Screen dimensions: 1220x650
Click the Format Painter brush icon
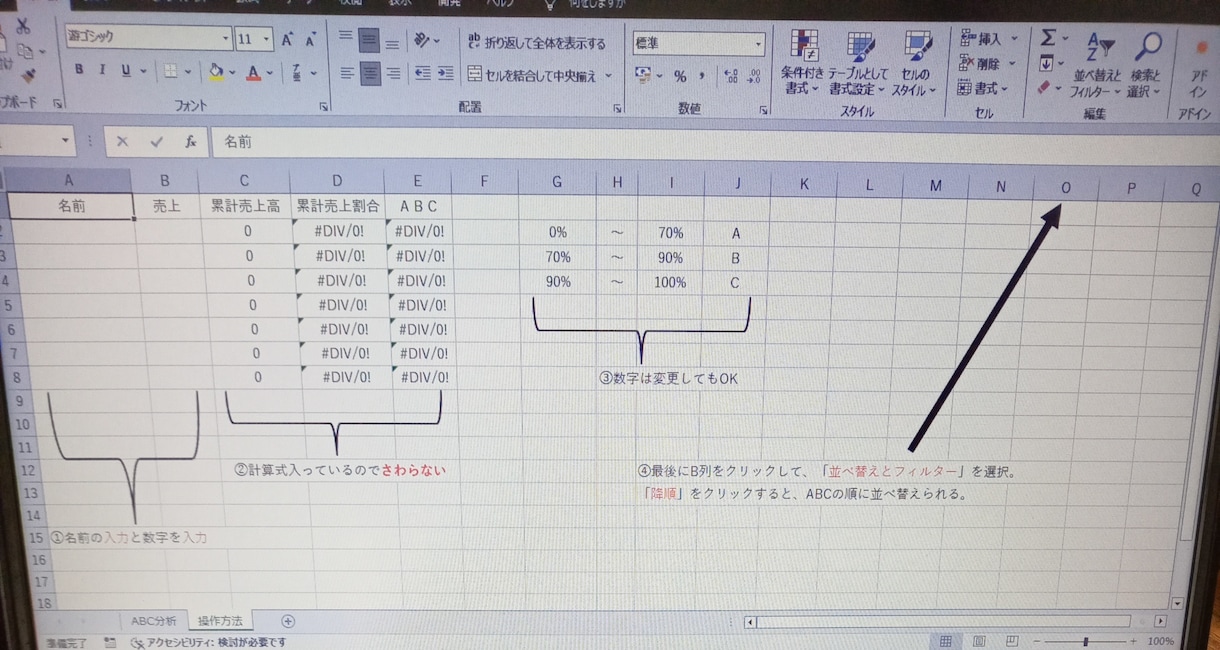coord(28,74)
